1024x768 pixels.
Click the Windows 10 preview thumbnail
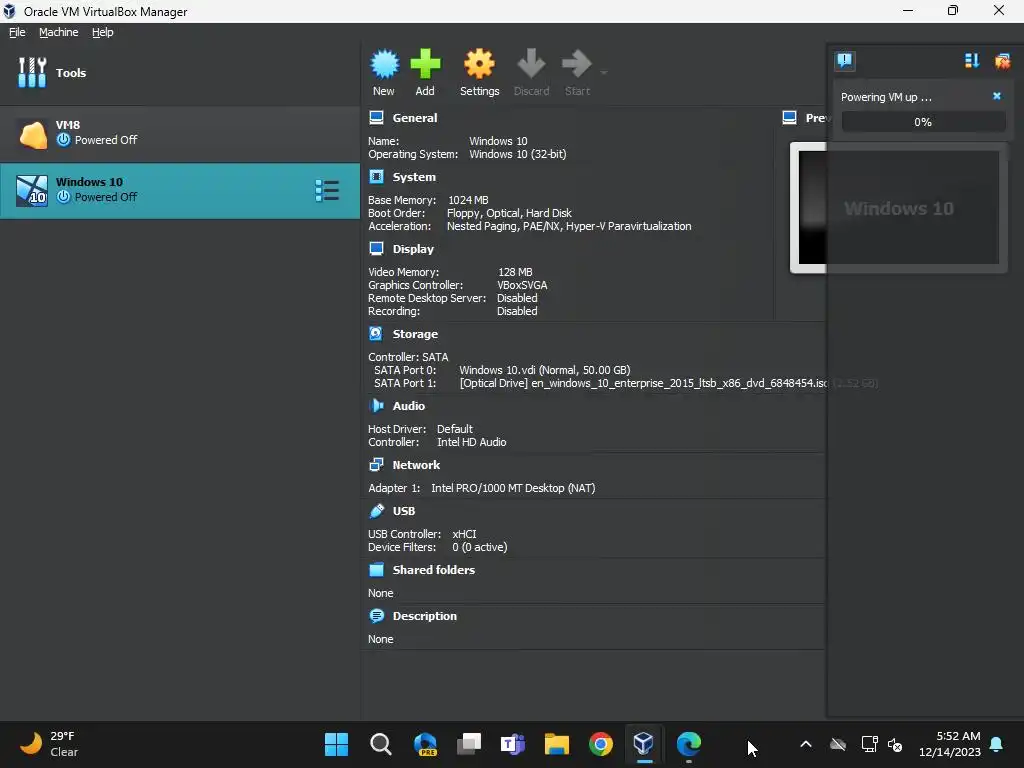[899, 208]
